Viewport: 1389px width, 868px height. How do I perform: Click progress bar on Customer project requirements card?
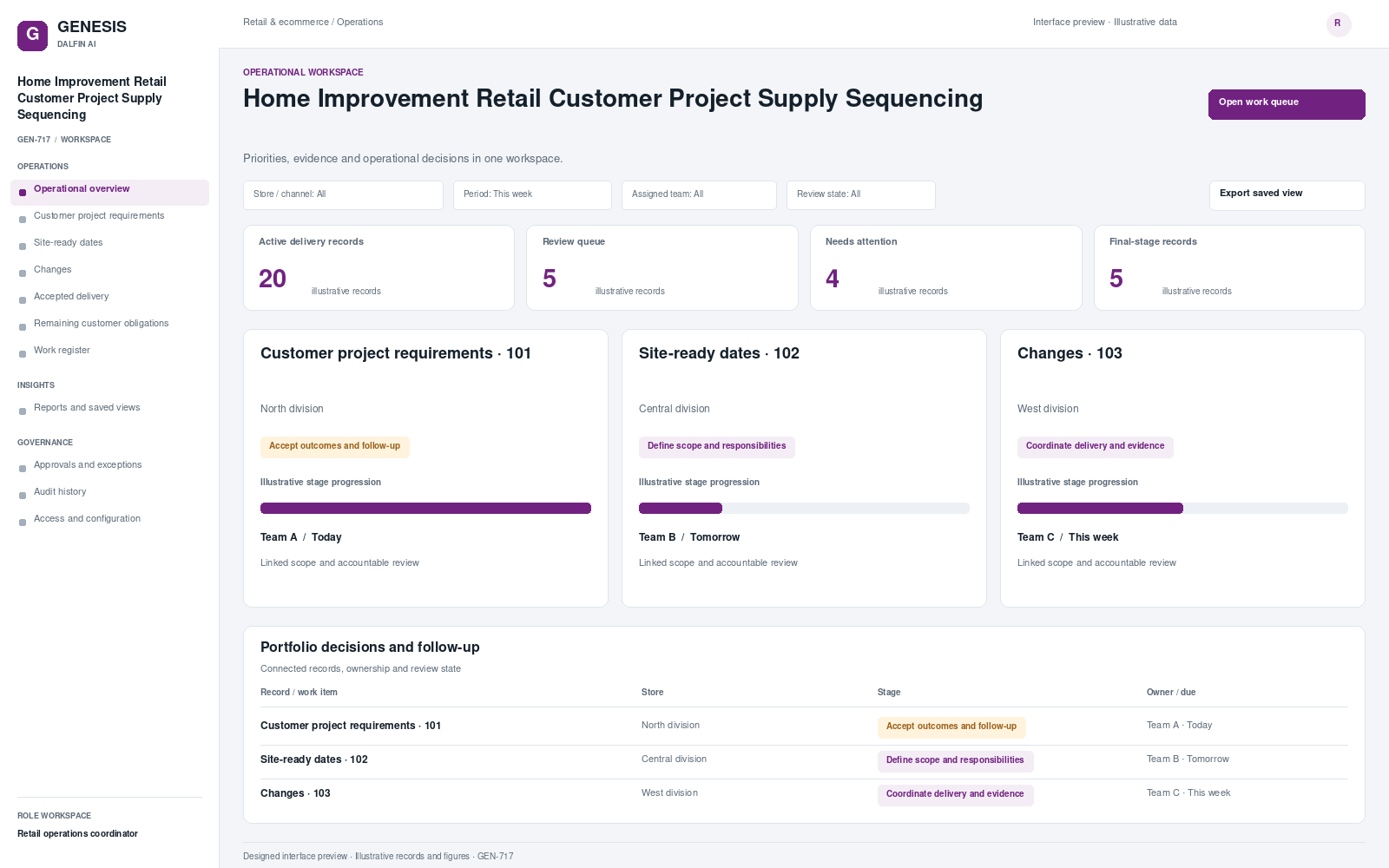tap(425, 509)
